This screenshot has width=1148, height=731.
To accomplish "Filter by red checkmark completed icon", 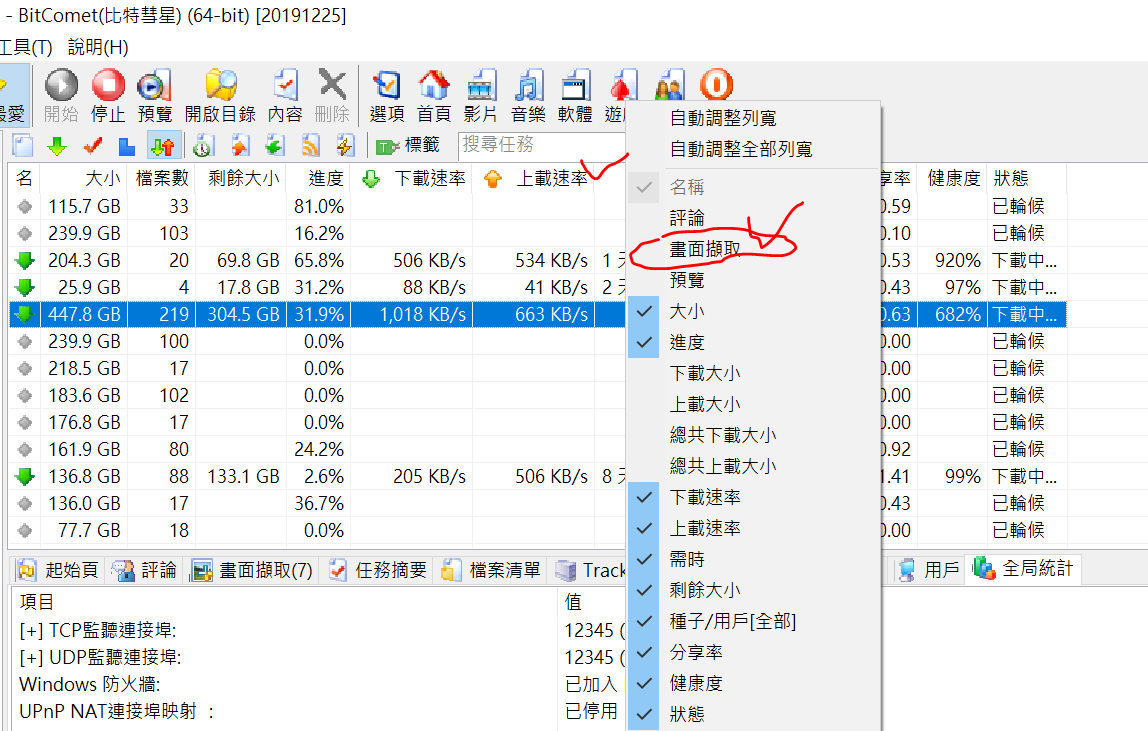I will (x=92, y=146).
